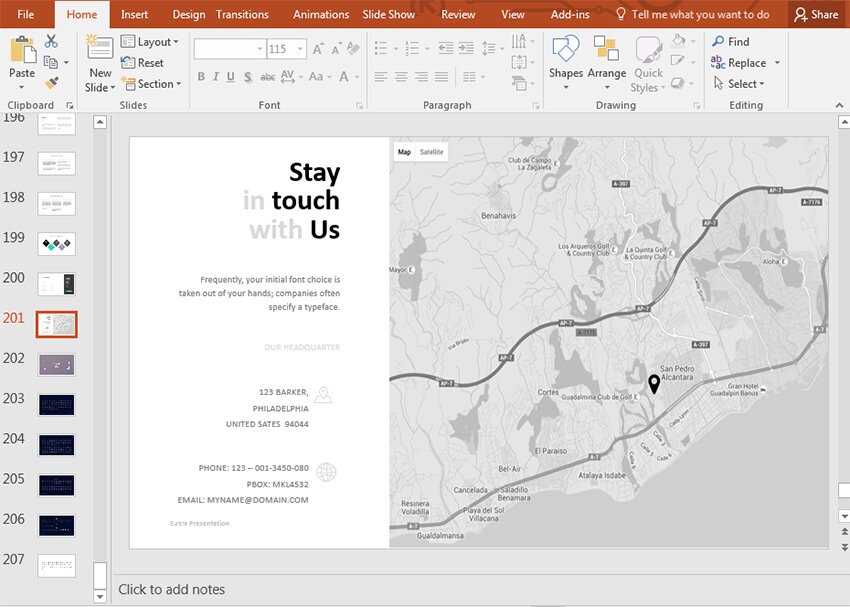Switch the map to Satellite view
Screen dimensions: 850x607
pos(432,152)
